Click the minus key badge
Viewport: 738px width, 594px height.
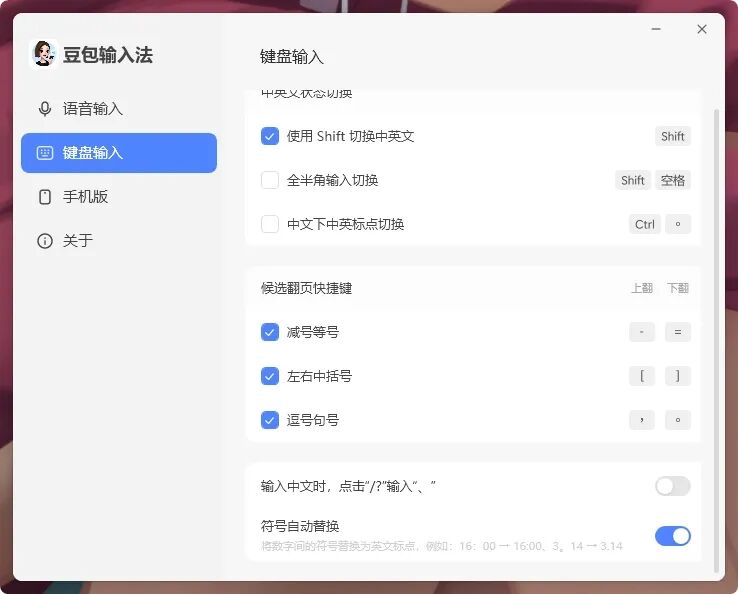642,332
